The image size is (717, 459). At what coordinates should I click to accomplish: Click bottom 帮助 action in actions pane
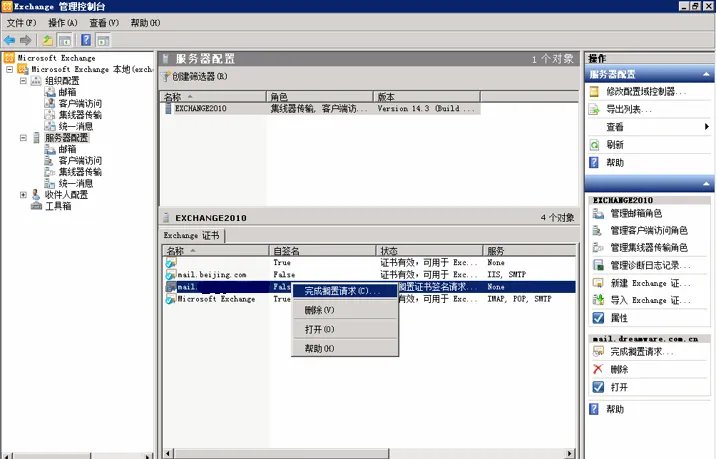615,409
